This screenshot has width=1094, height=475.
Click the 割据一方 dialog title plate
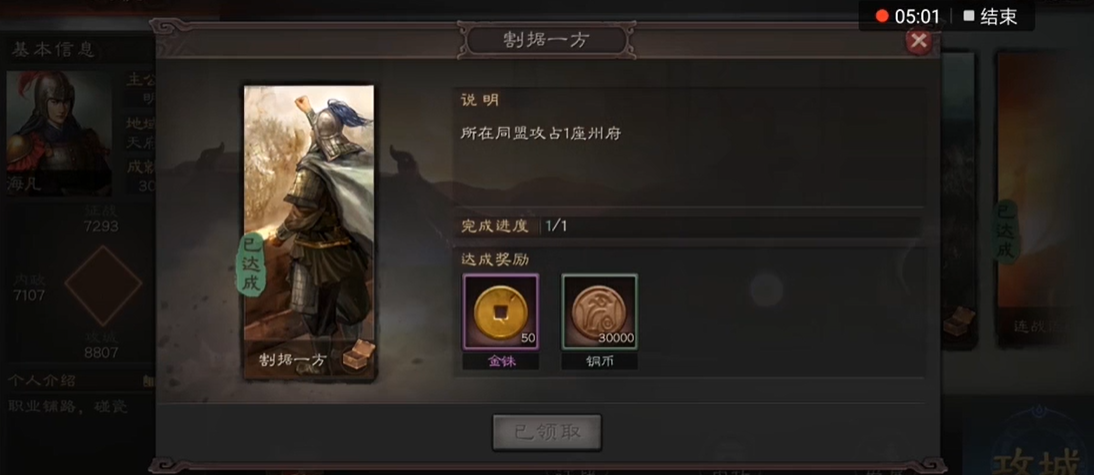click(x=546, y=40)
